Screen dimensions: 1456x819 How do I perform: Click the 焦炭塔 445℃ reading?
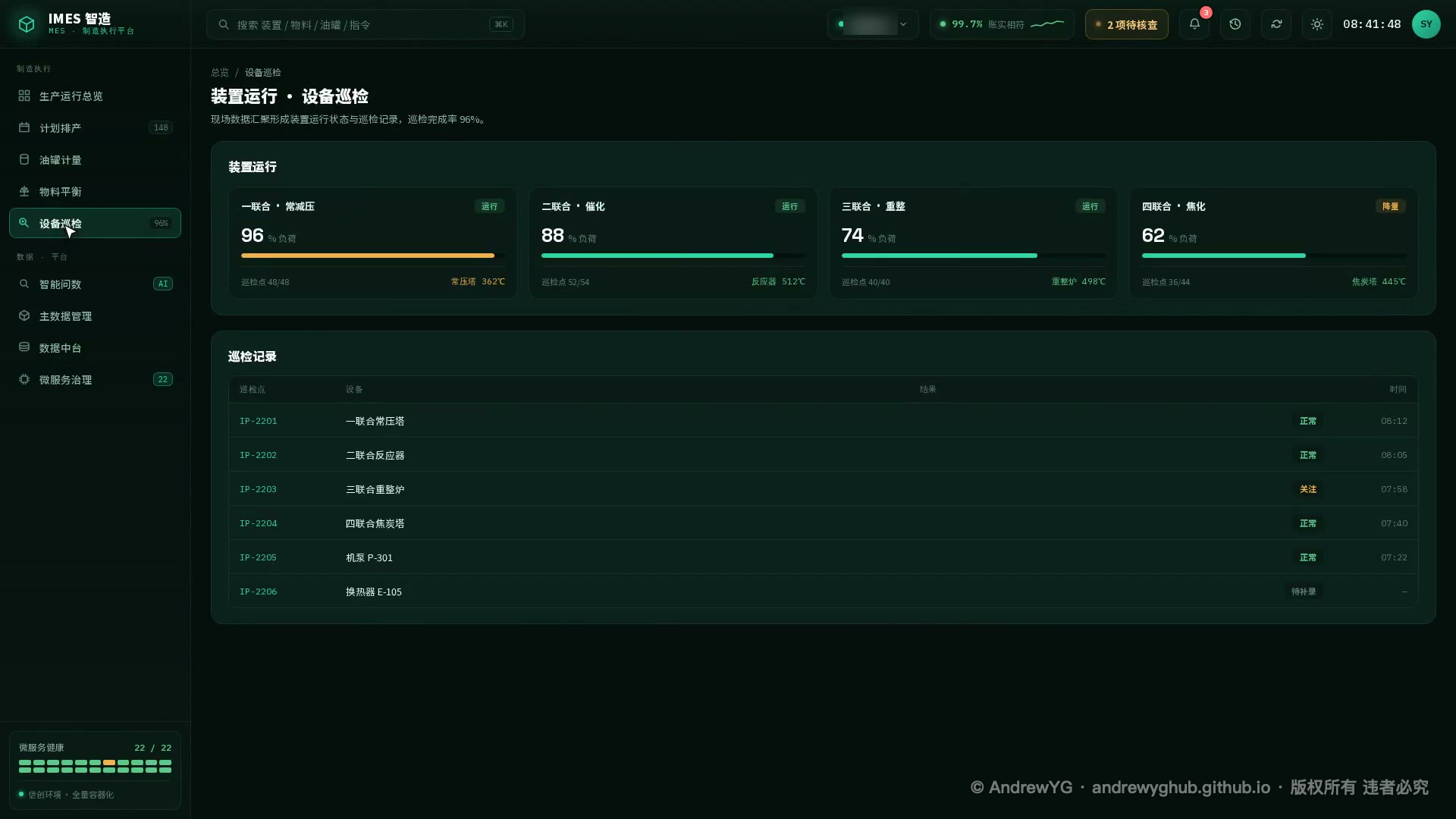coord(1378,281)
